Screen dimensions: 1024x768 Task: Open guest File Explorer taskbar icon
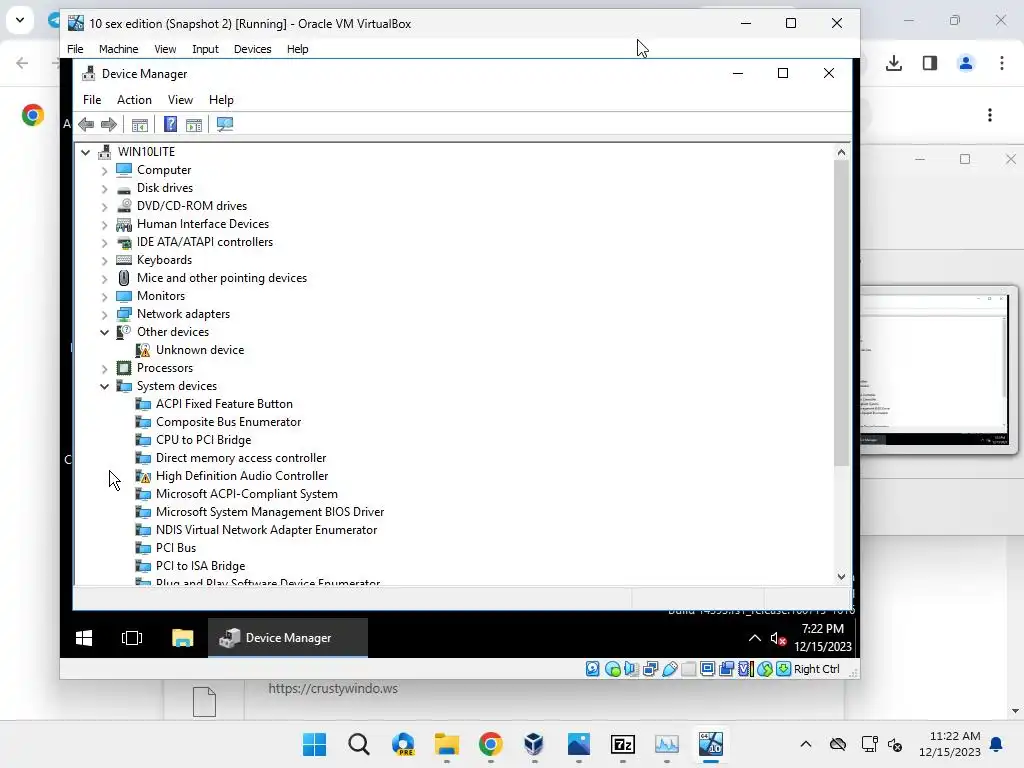pos(183,638)
